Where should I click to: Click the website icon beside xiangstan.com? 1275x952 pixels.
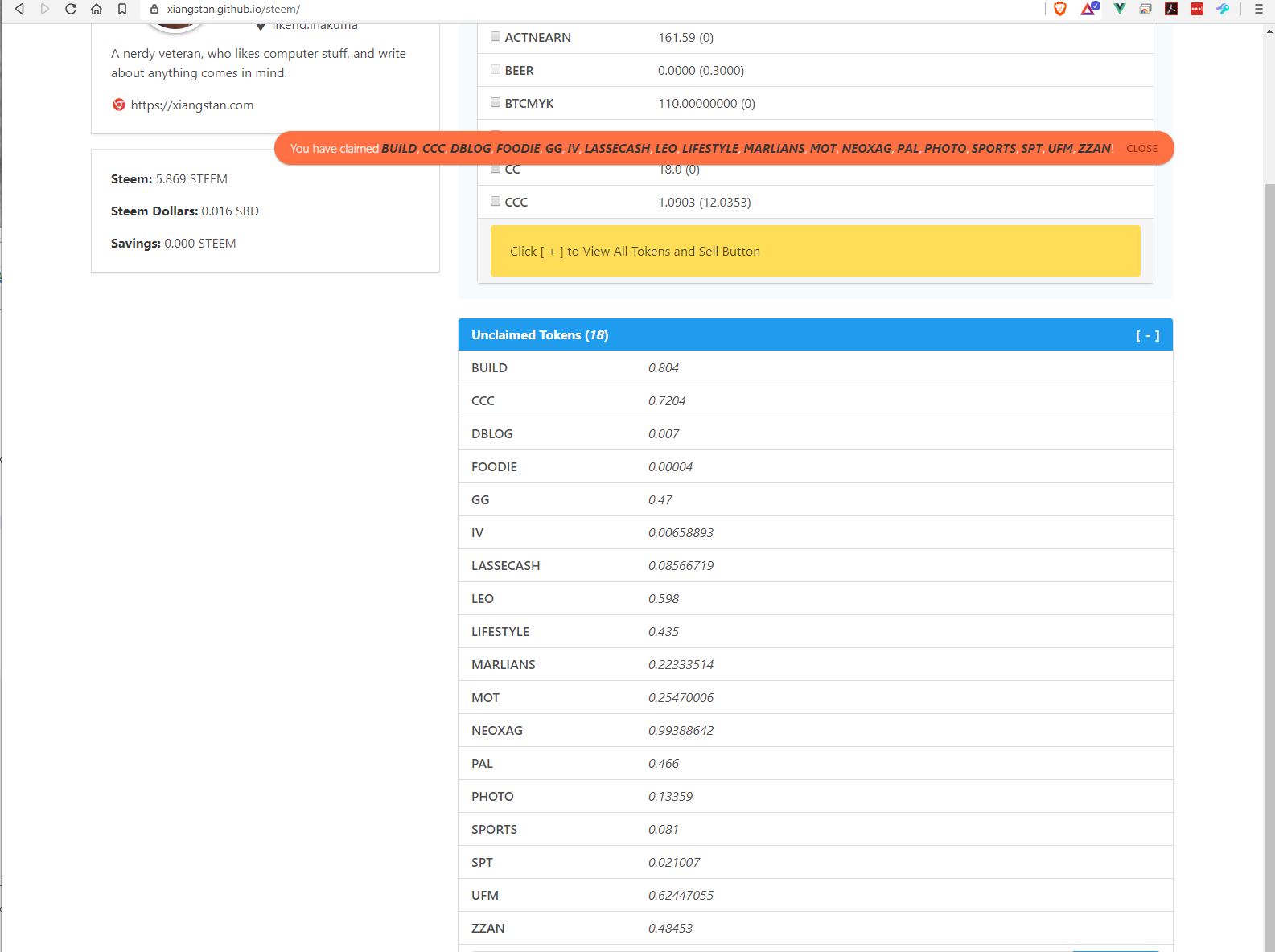(119, 105)
